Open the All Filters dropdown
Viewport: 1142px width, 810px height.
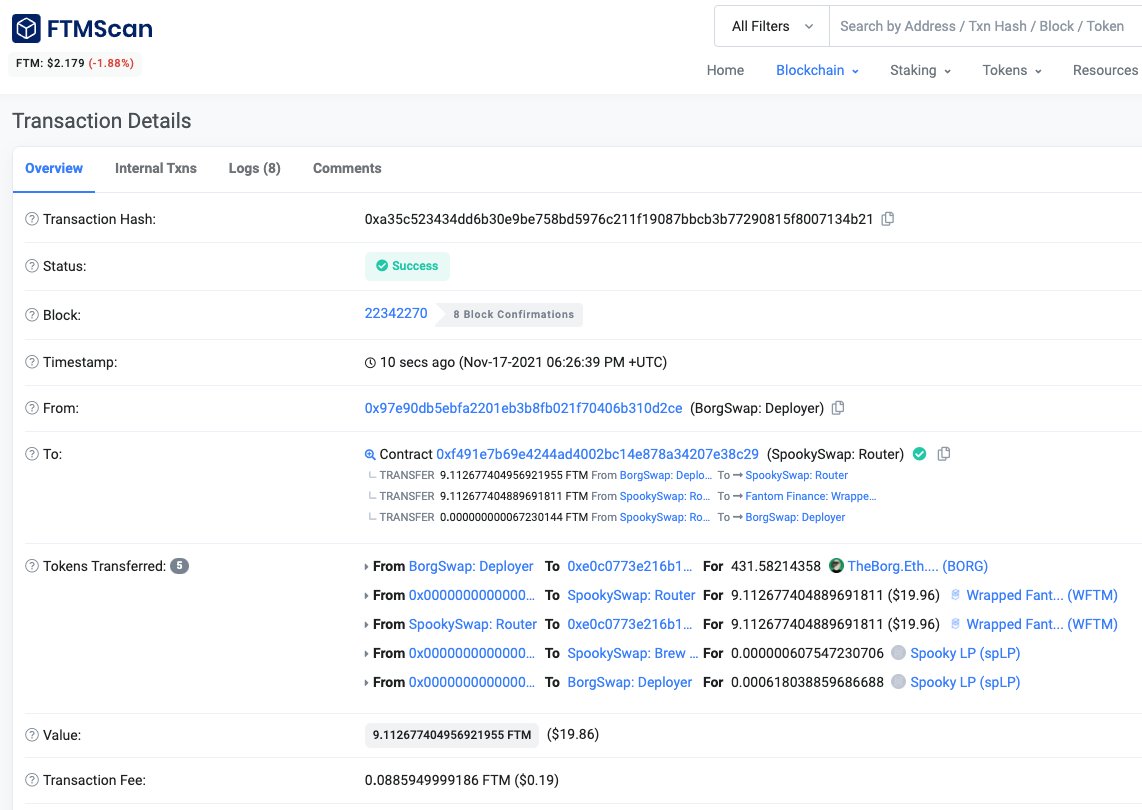click(770, 26)
